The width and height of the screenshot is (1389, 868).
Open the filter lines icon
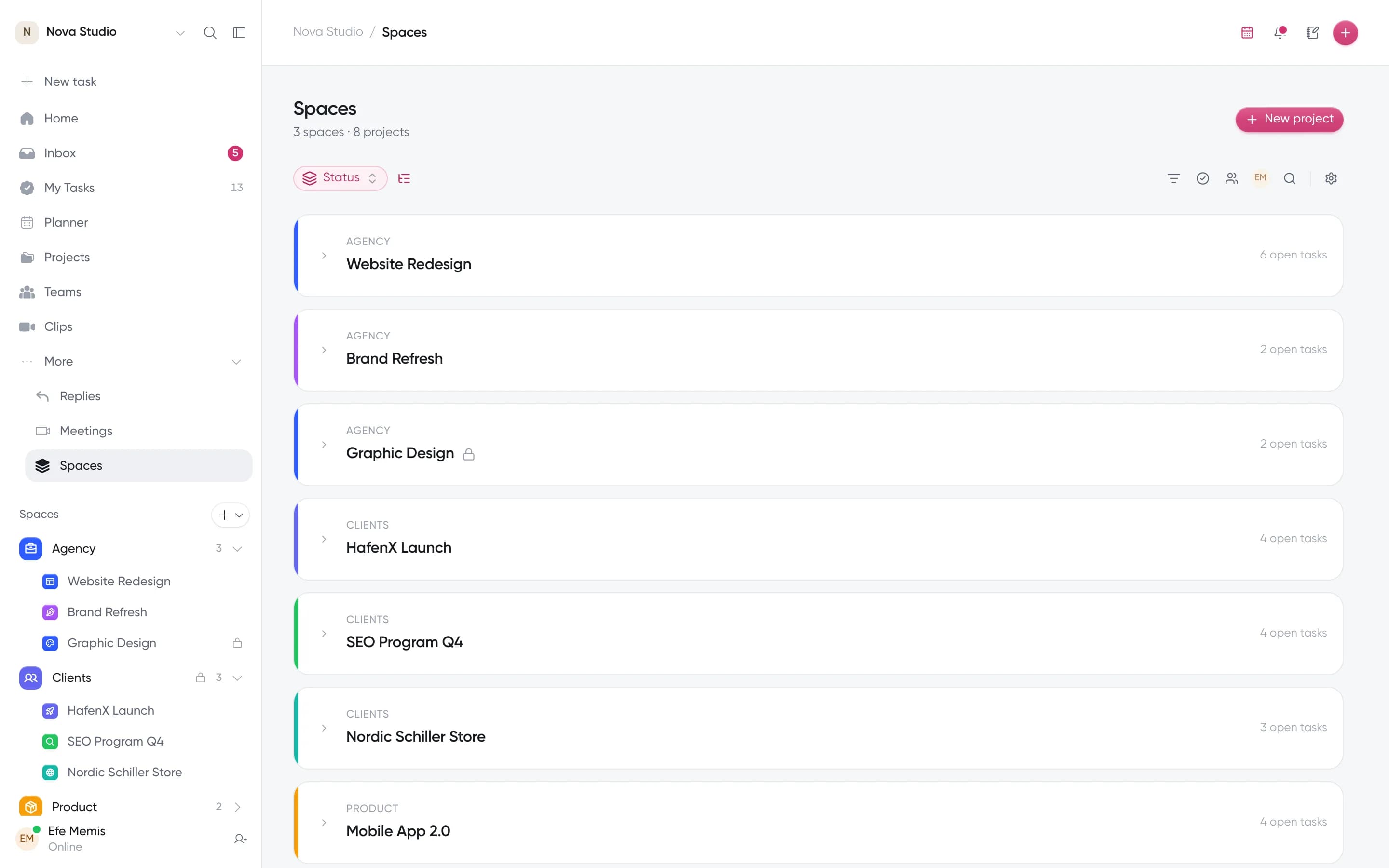point(1174,178)
